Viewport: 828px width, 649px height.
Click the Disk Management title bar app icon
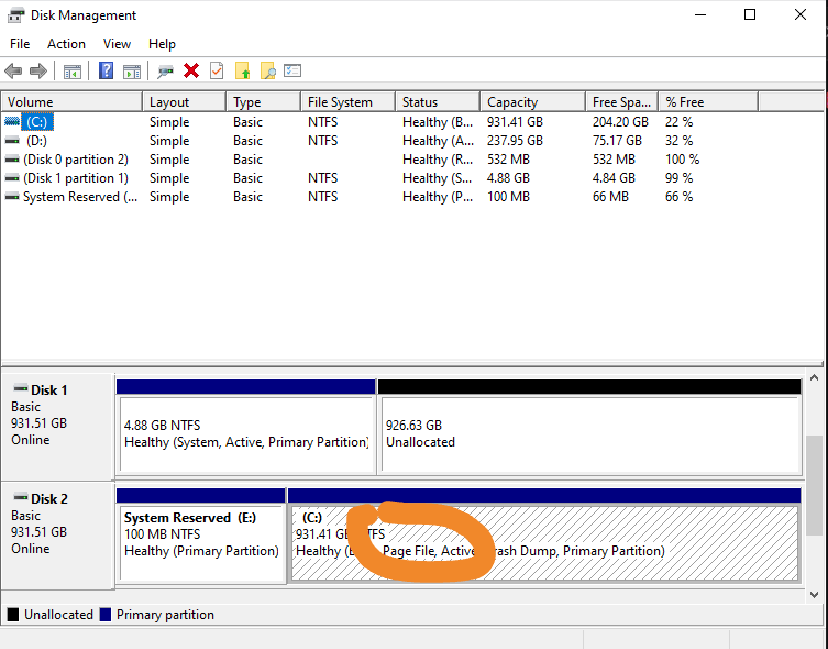pos(16,15)
